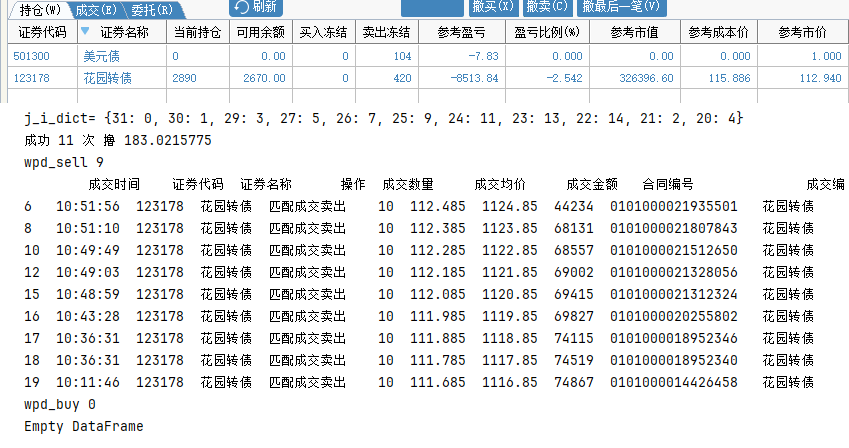
Task: Click the 买入冻结 column header
Action: 324,33
